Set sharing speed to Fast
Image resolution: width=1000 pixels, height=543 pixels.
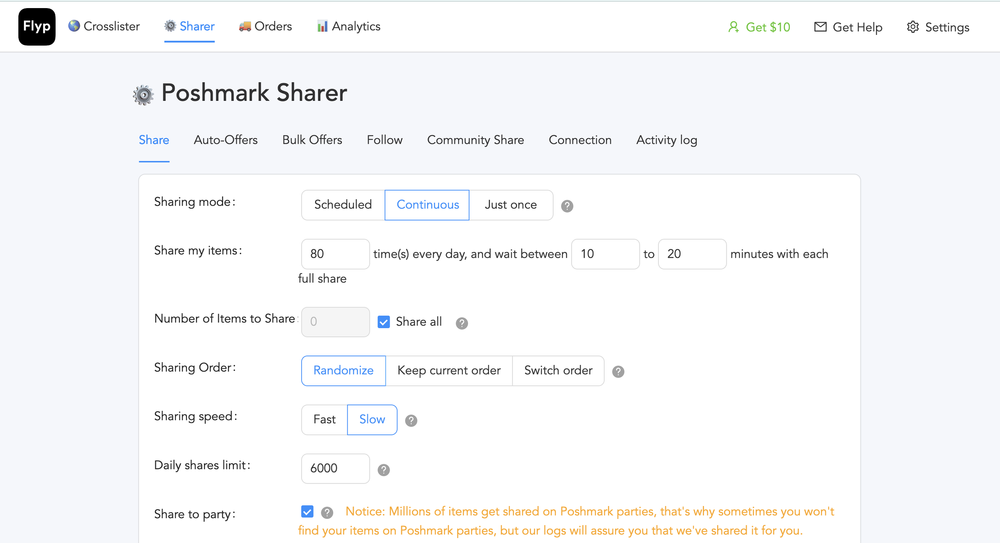tap(325, 419)
